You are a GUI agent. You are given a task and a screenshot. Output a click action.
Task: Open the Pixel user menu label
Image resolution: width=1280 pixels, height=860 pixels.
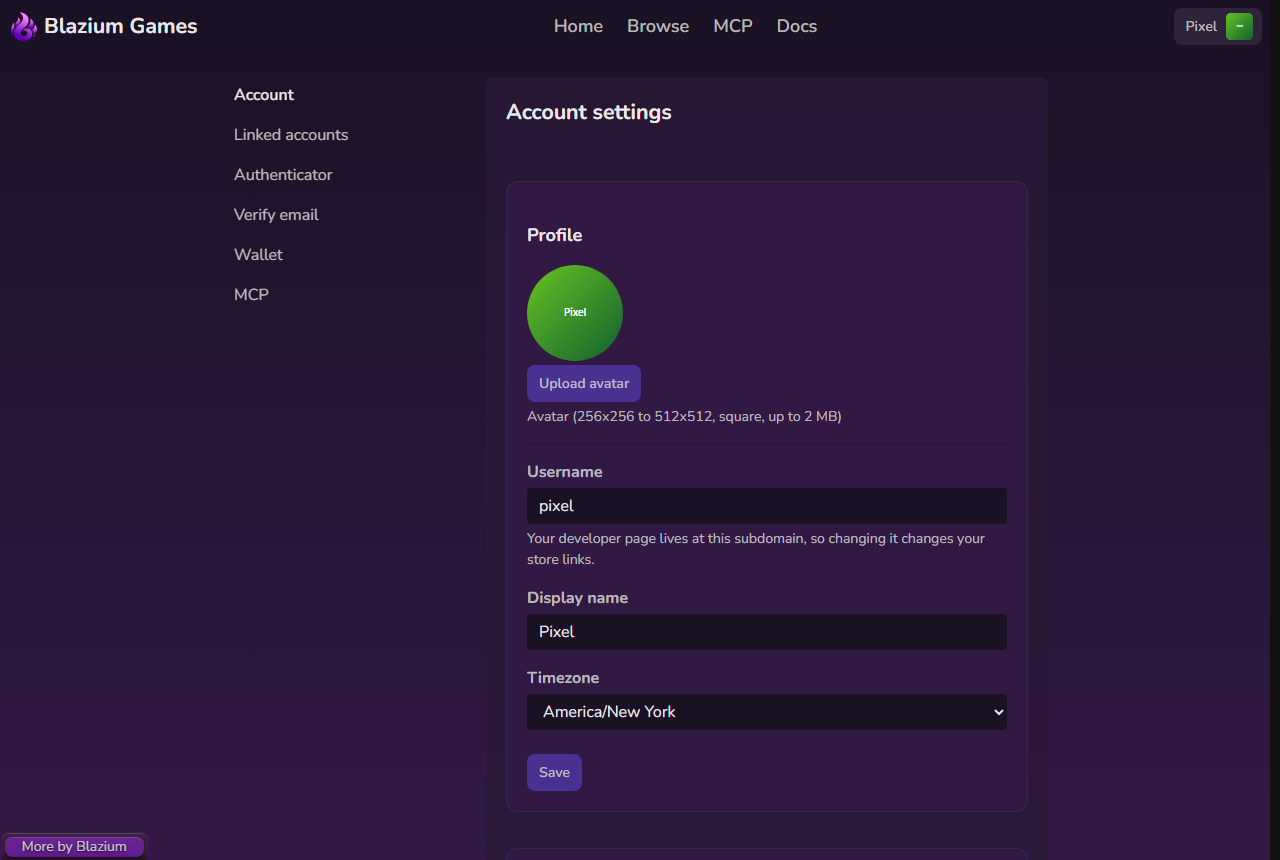(x=1201, y=27)
